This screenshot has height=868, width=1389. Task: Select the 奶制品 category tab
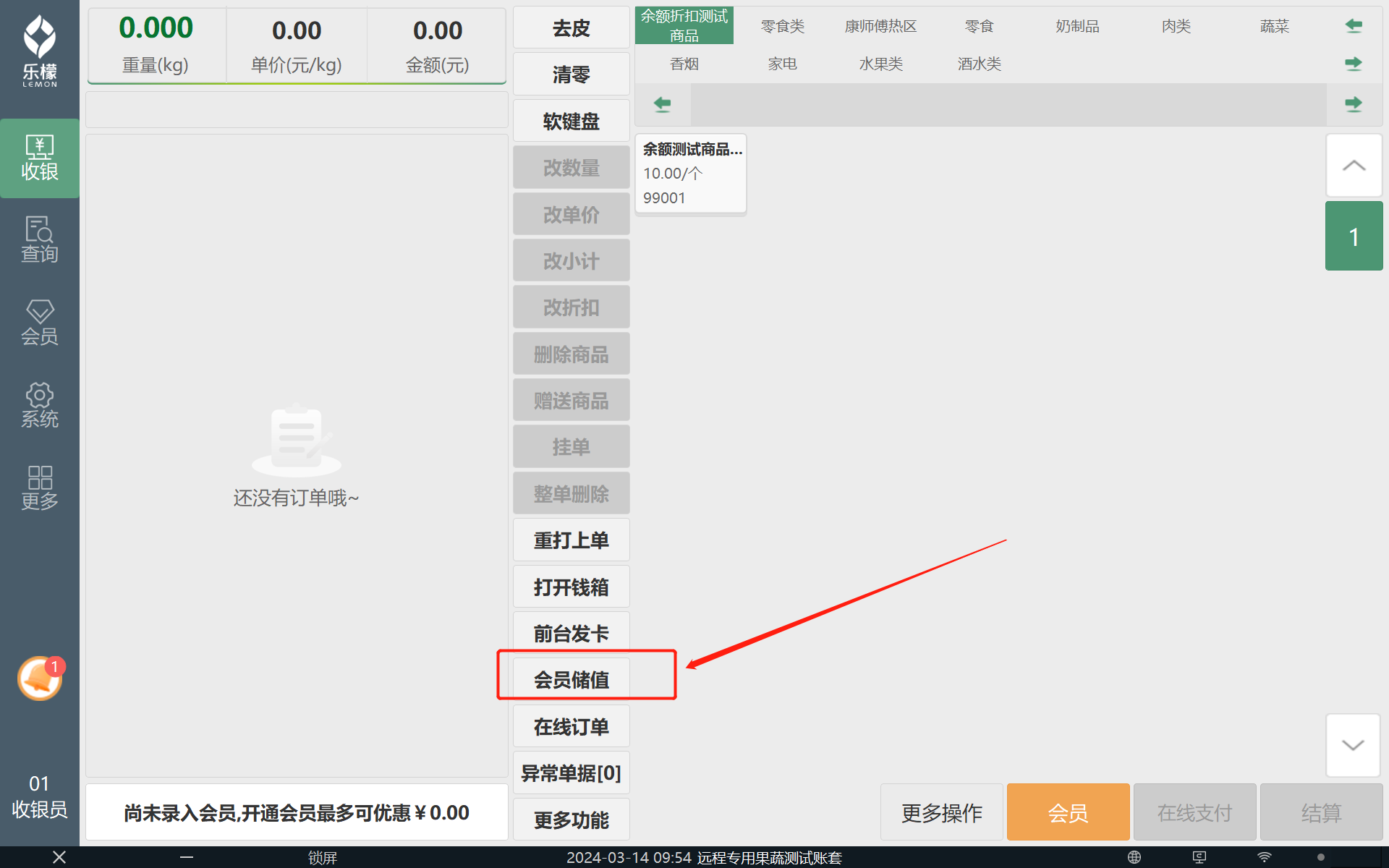(1078, 26)
